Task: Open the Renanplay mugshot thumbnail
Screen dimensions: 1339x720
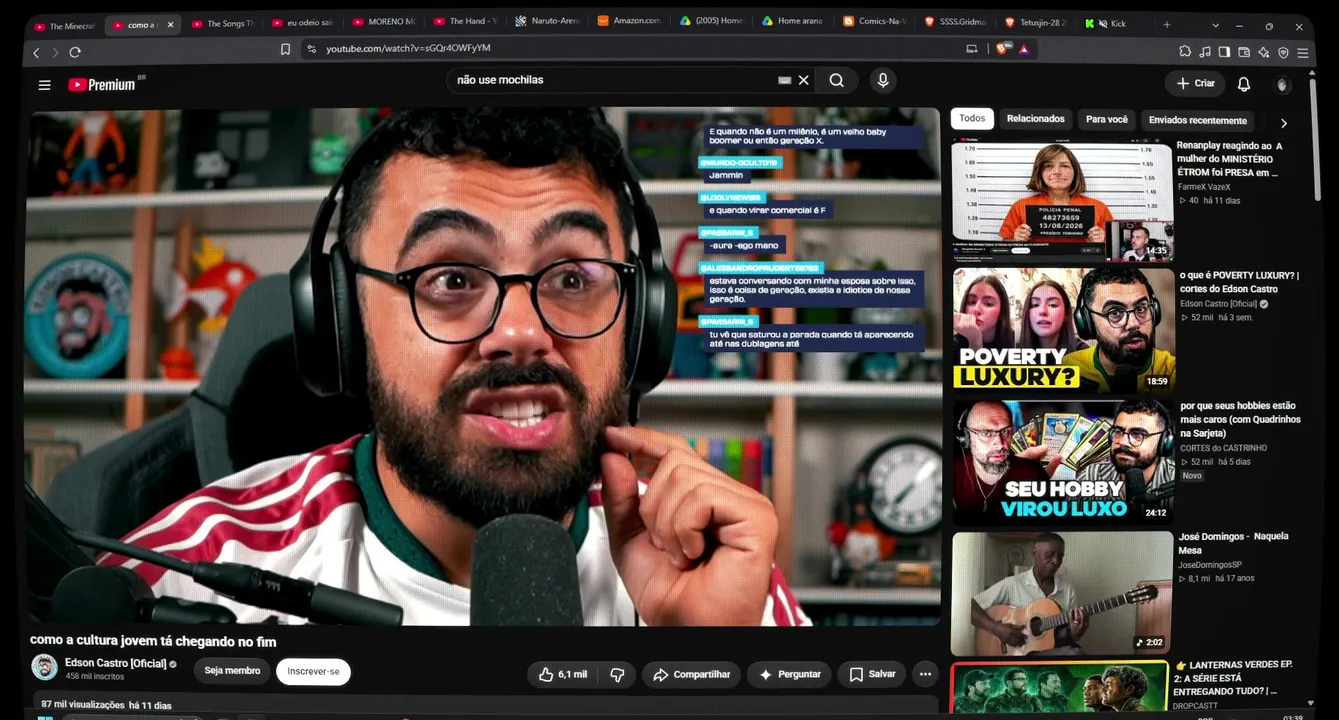Action: [x=1062, y=200]
